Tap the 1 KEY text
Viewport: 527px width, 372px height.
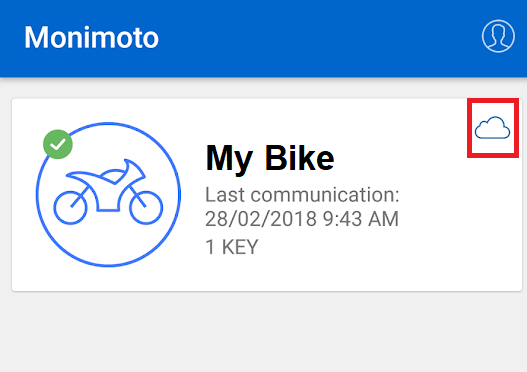click(232, 247)
